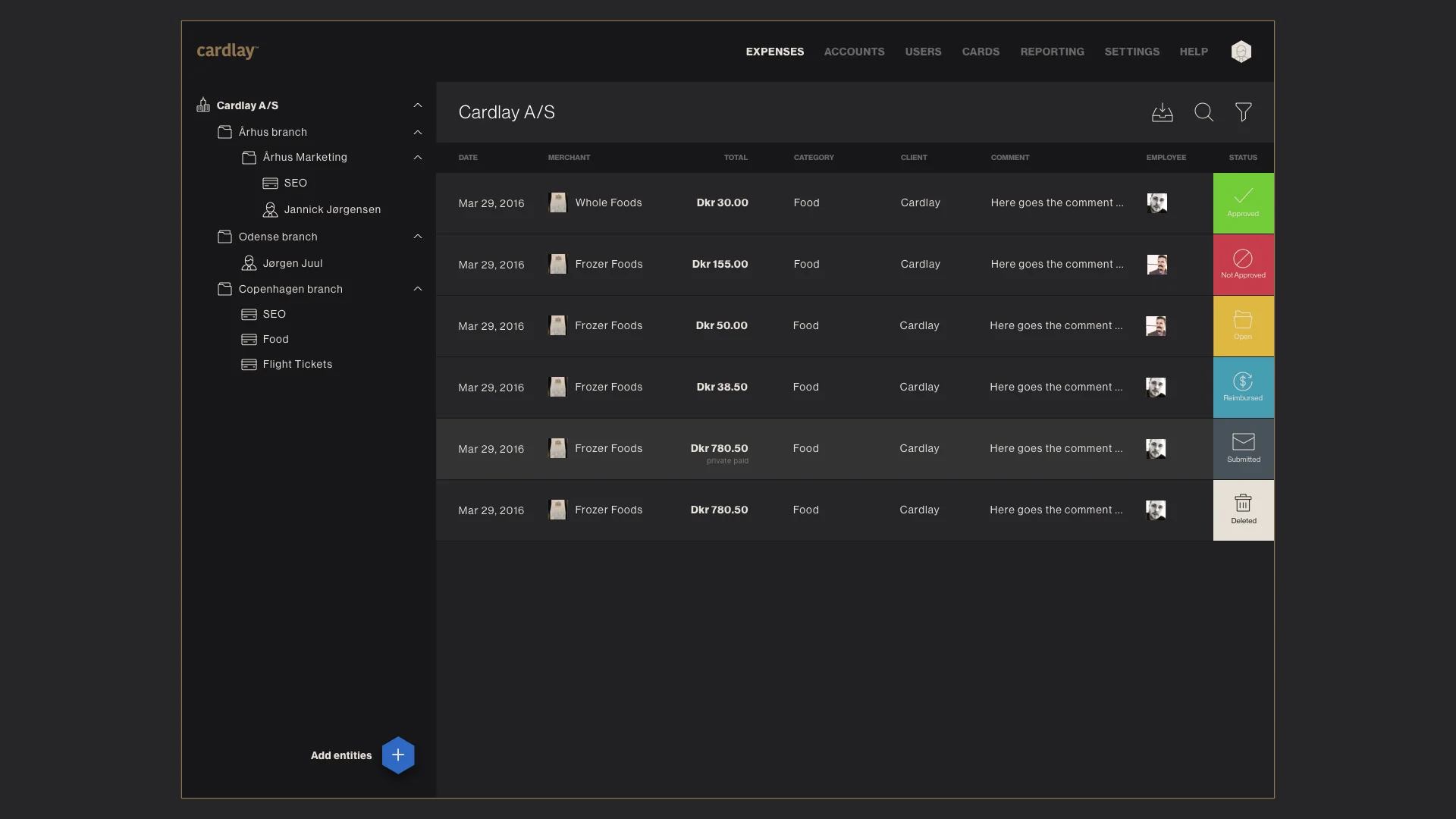
Task: Click the Flight Tickets card icon
Action: click(249, 365)
